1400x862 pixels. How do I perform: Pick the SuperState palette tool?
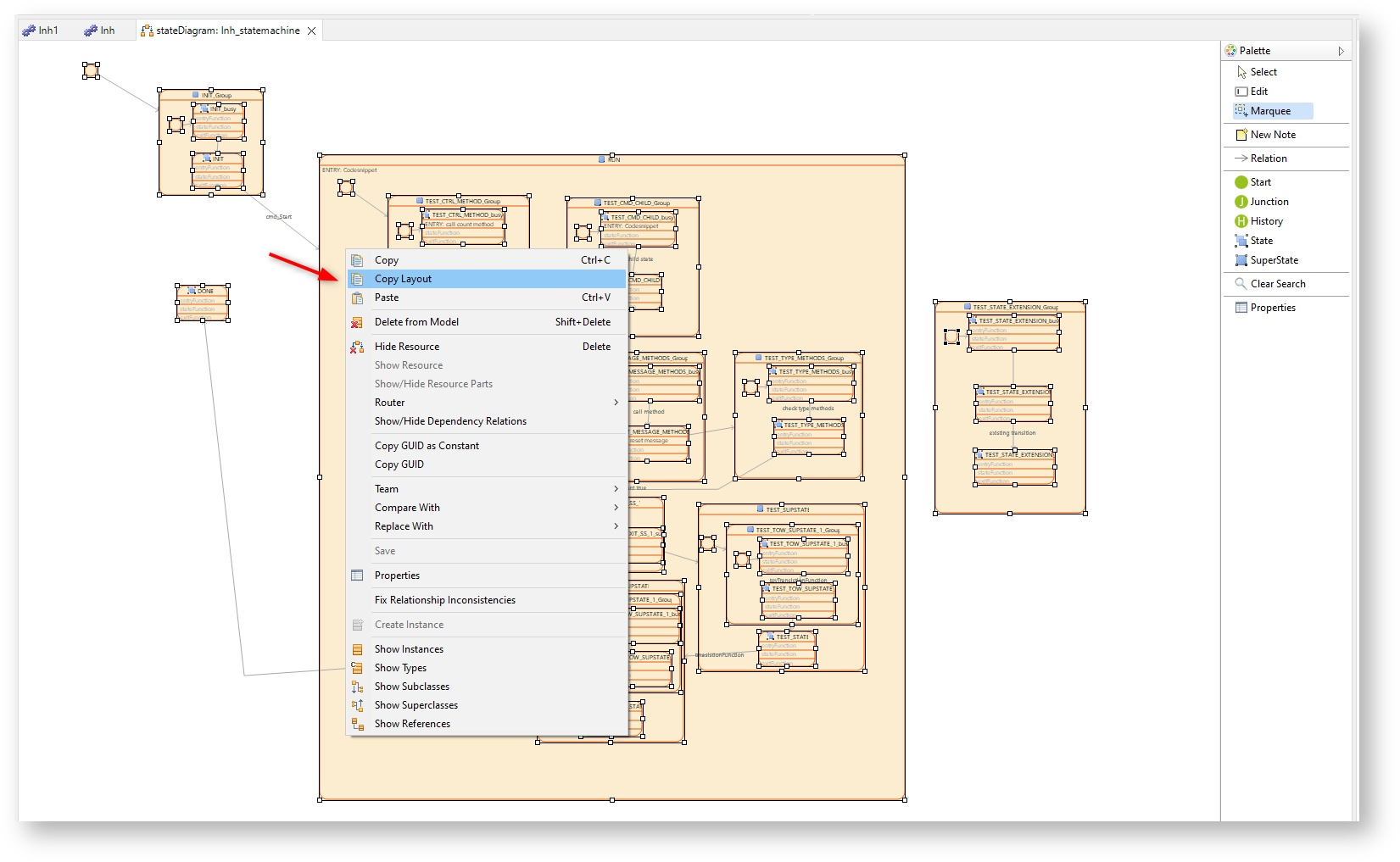(x=1274, y=260)
